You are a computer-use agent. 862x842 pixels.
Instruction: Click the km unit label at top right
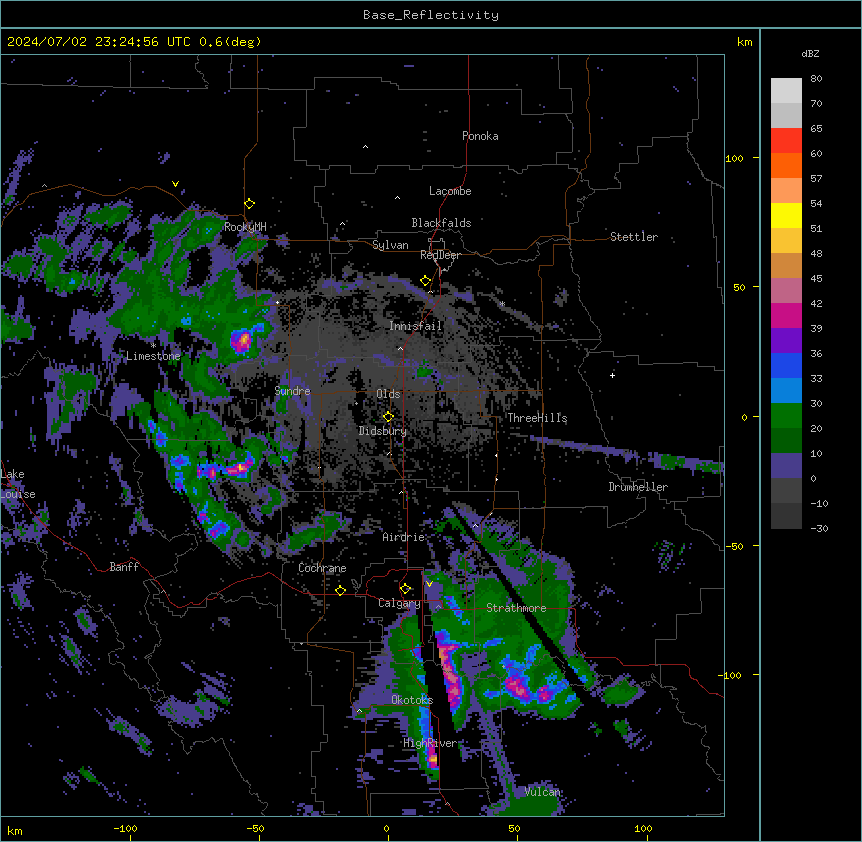tap(744, 42)
